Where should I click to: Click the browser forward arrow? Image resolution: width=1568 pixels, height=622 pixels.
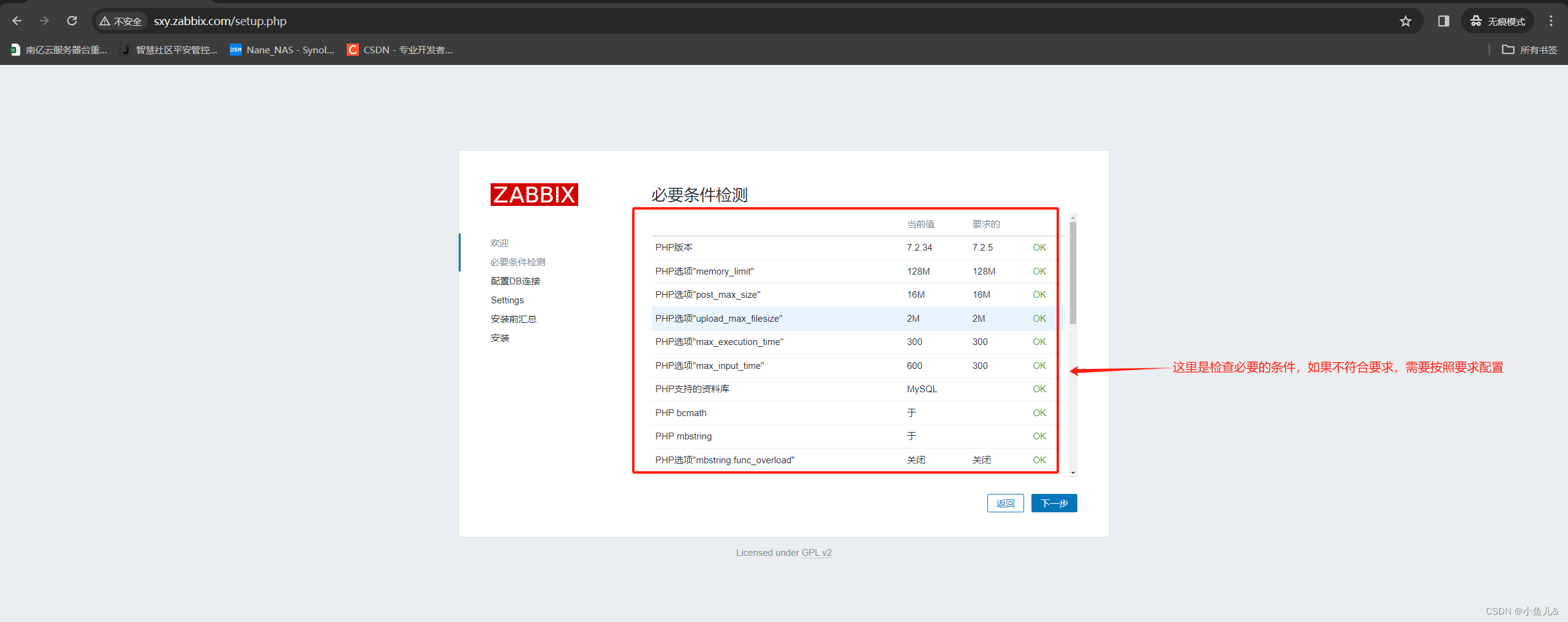(44, 21)
